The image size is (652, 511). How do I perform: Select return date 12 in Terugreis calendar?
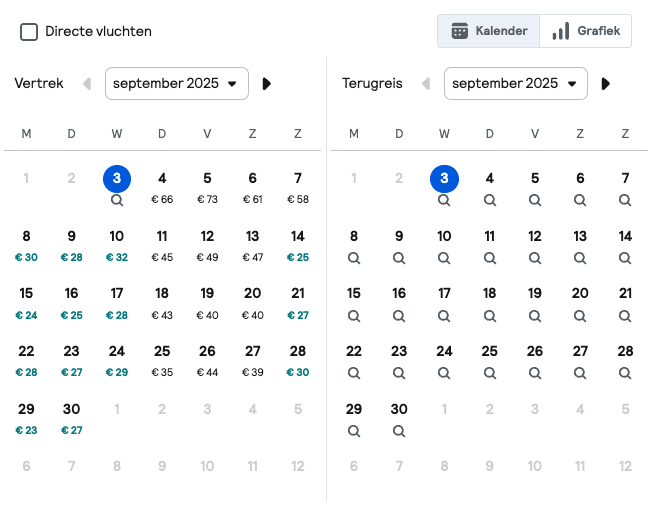(535, 244)
